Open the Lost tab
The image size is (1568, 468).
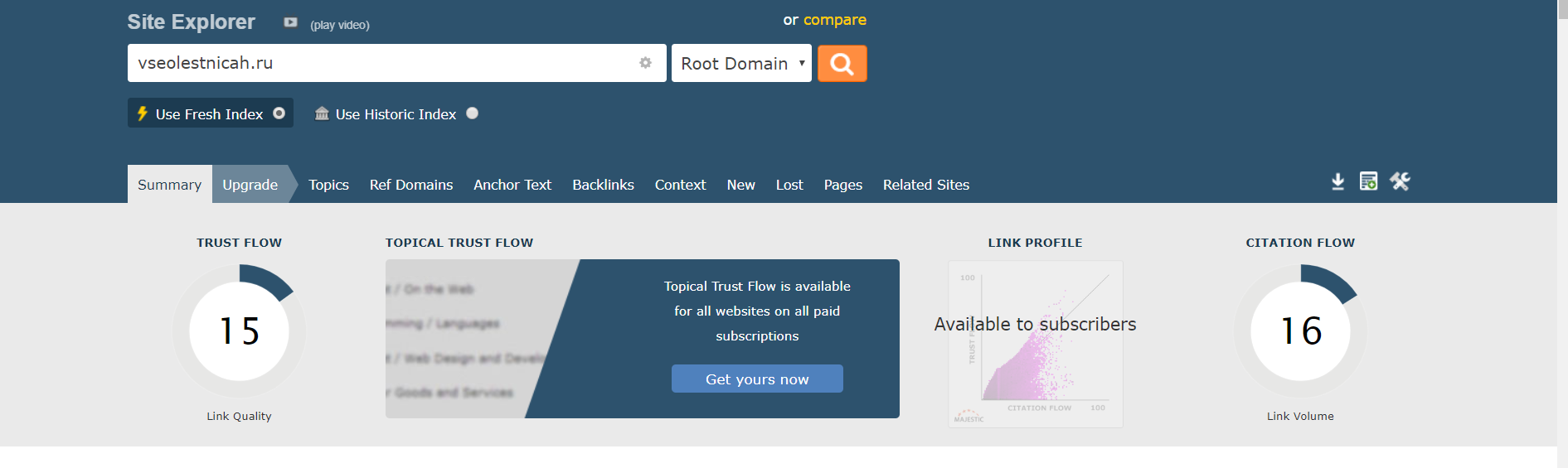point(789,185)
